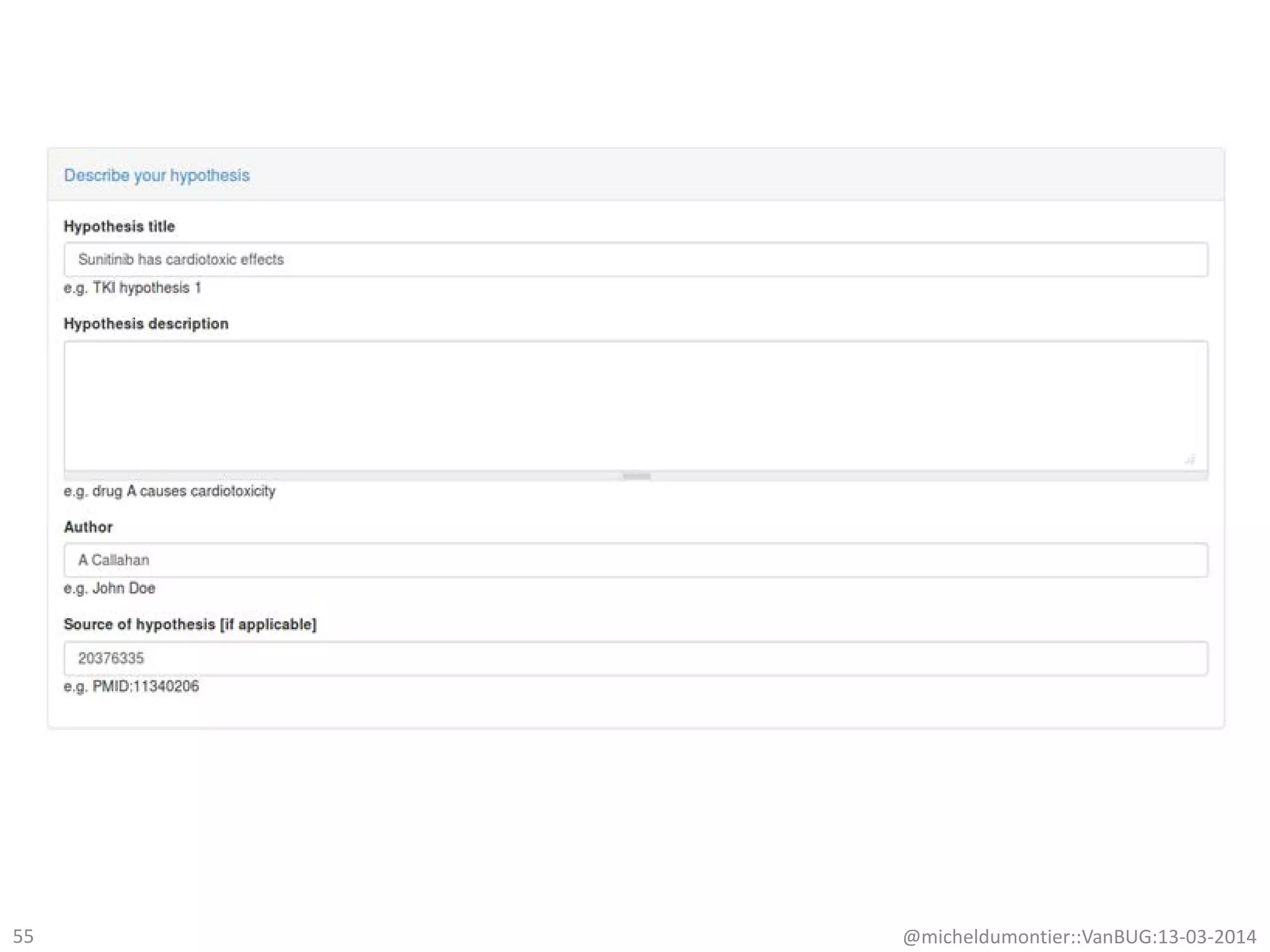Click the hint text 'e.g. PMID:11340206'
Viewport: 1270px width, 952px height.
131,686
